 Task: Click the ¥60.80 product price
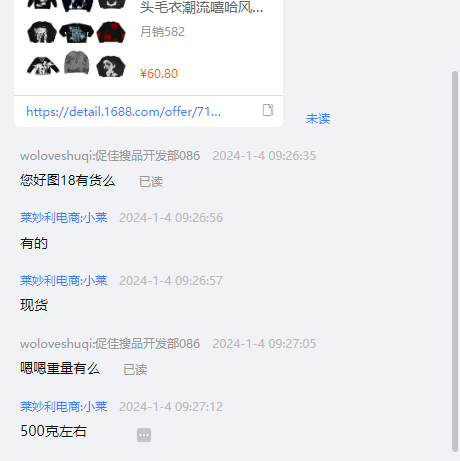159,74
